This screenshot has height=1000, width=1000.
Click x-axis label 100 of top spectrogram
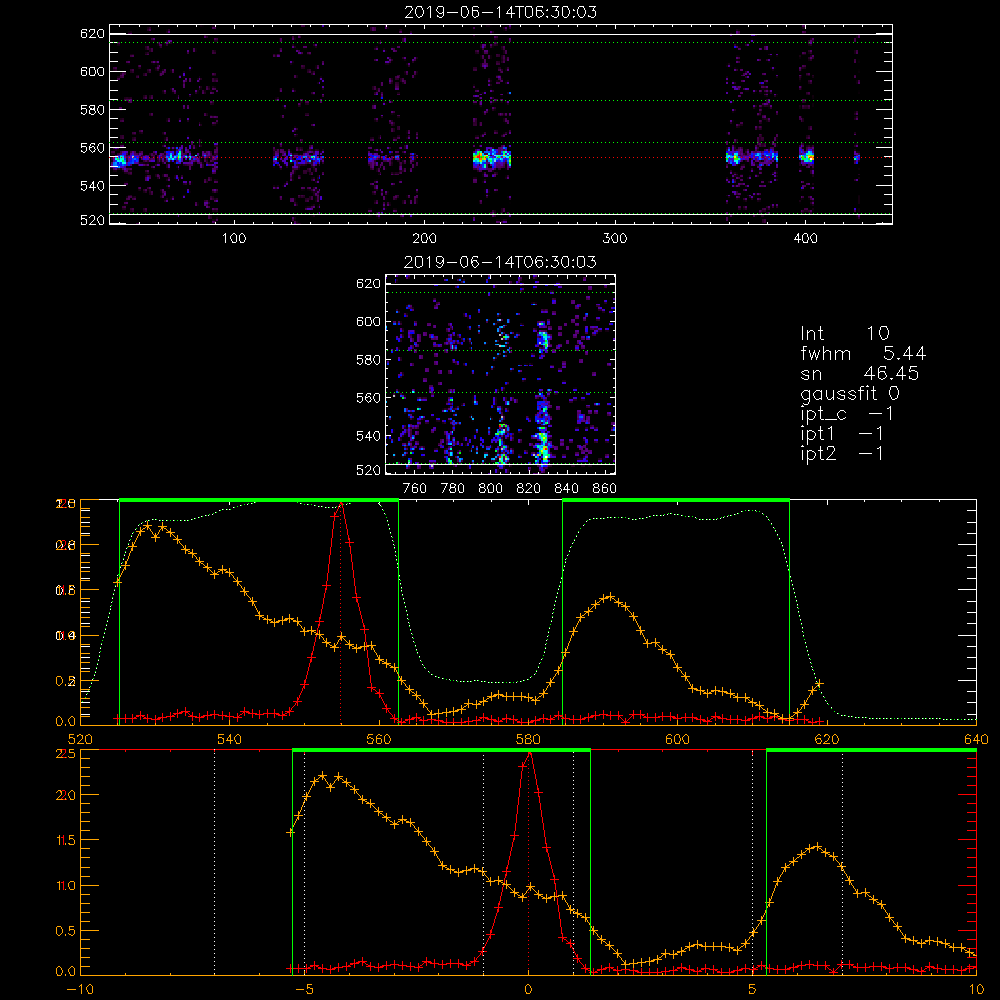(x=233, y=239)
